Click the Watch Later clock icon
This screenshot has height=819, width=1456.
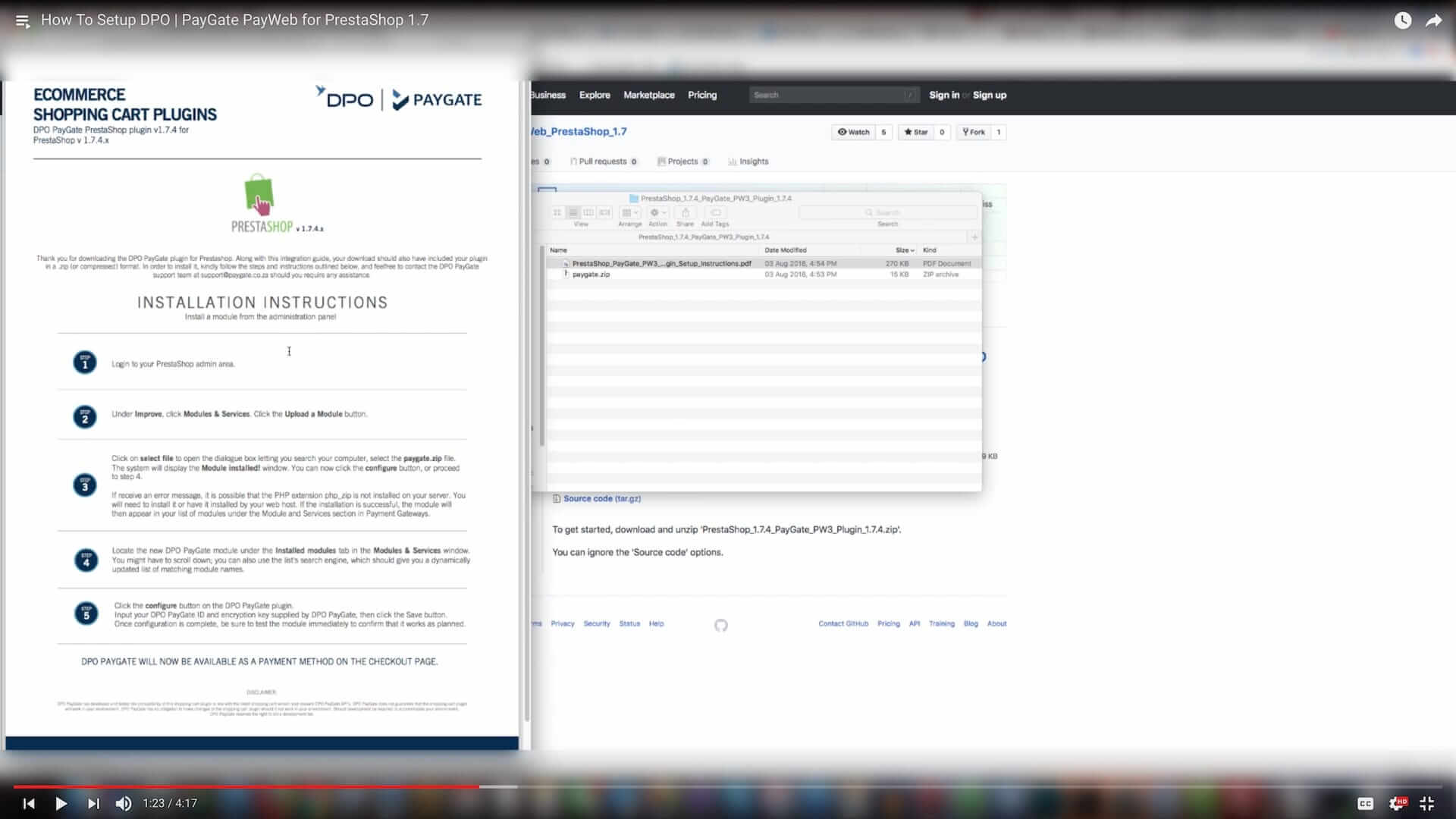[1403, 20]
